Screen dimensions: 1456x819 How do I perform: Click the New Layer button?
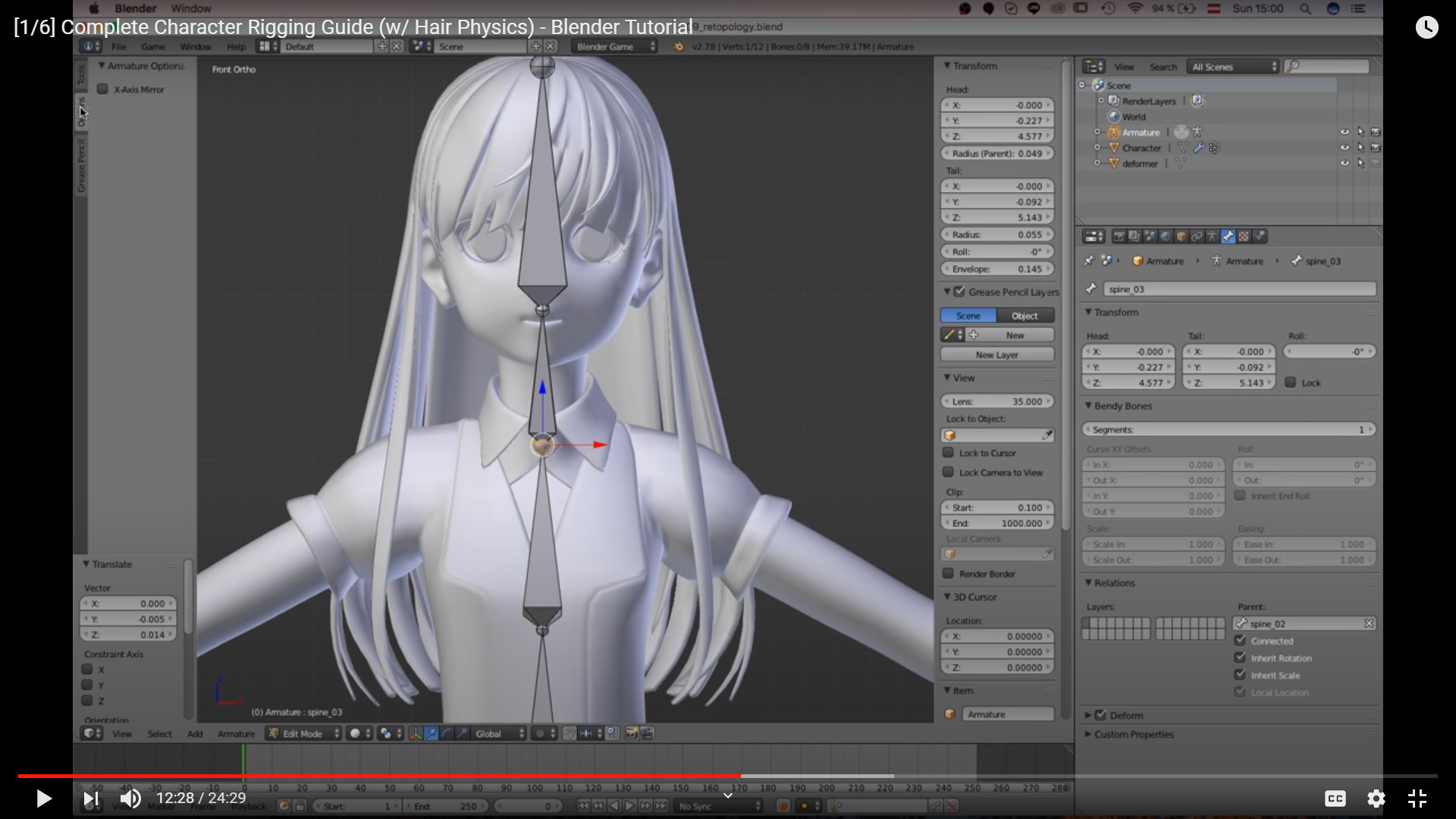coord(996,354)
